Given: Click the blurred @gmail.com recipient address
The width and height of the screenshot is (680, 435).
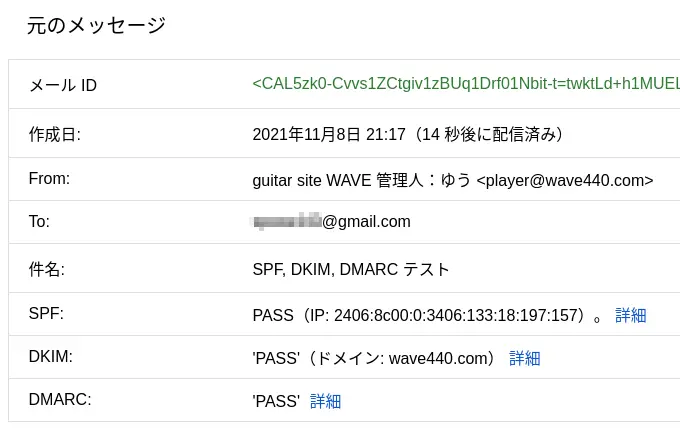Looking at the screenshot, I should pos(331,222).
